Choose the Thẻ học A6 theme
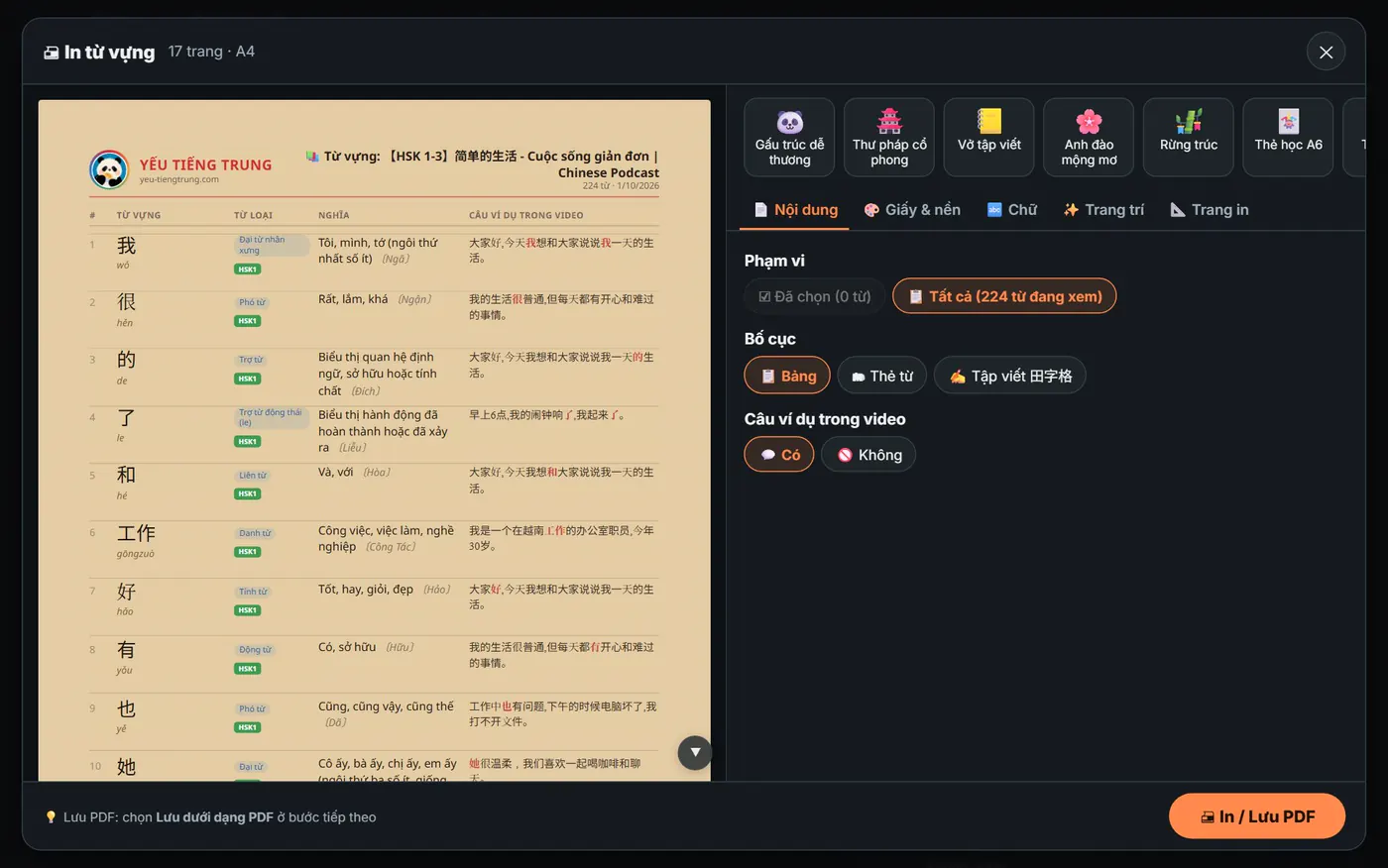Viewport: 1388px width, 868px height. point(1288,138)
